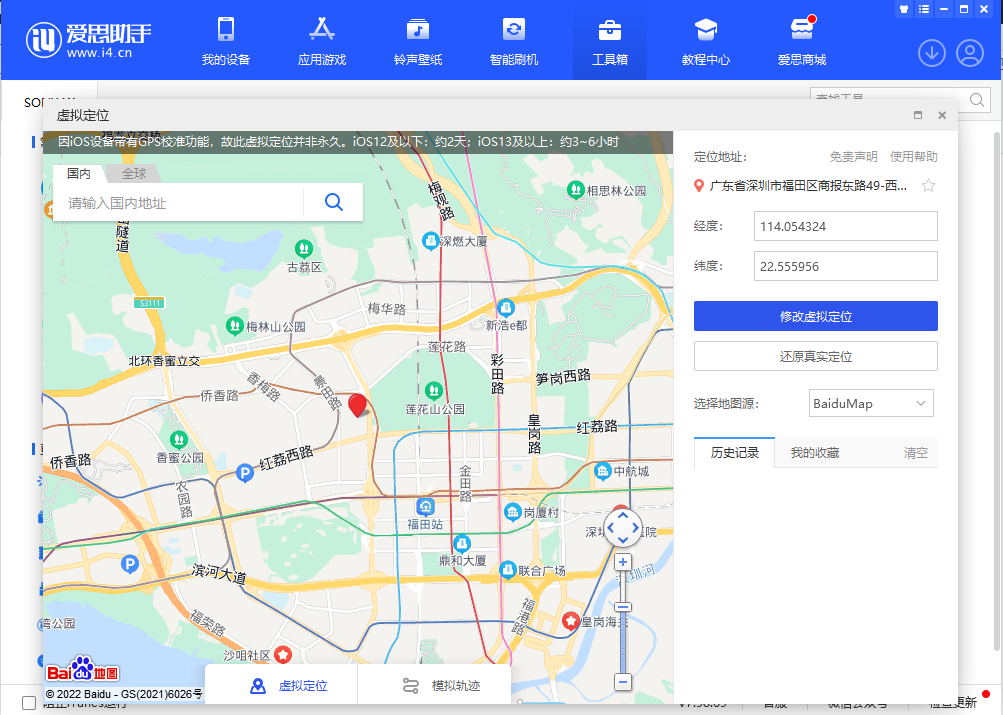The height and width of the screenshot is (715, 1003).
Task: Open the 我的设备 section
Action: click(226, 41)
